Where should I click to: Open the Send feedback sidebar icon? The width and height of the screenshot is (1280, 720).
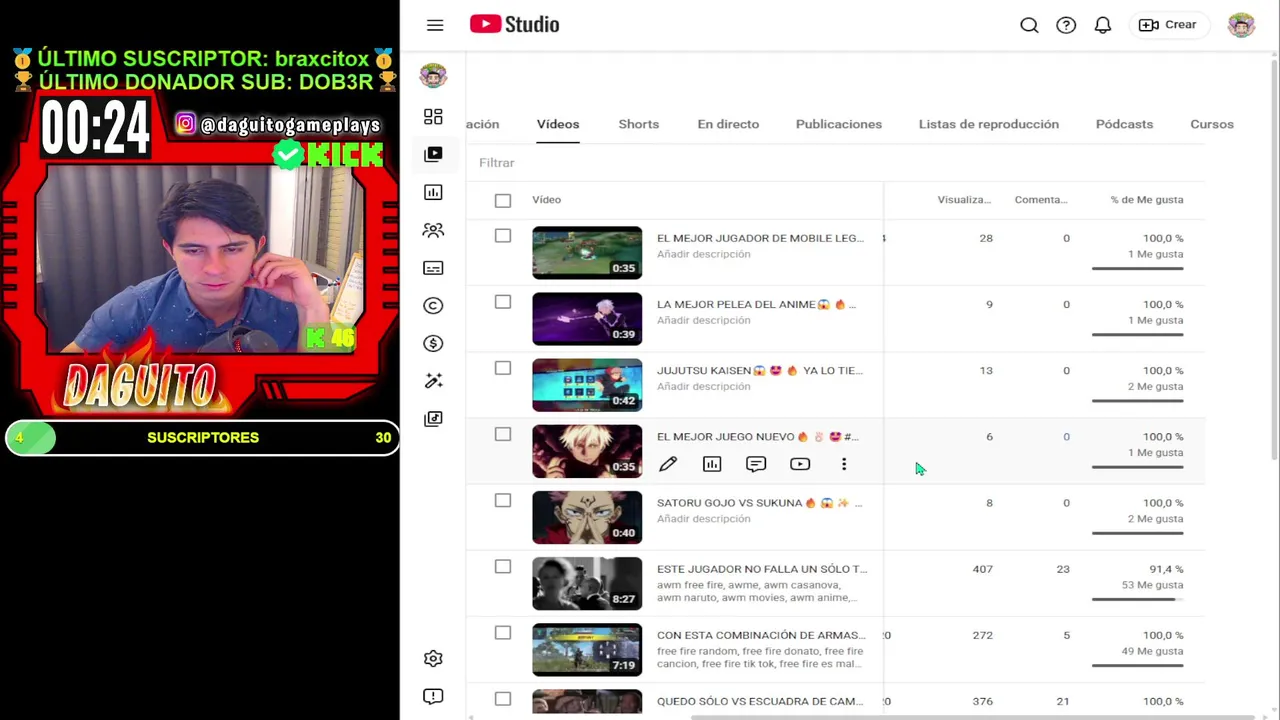click(x=433, y=696)
